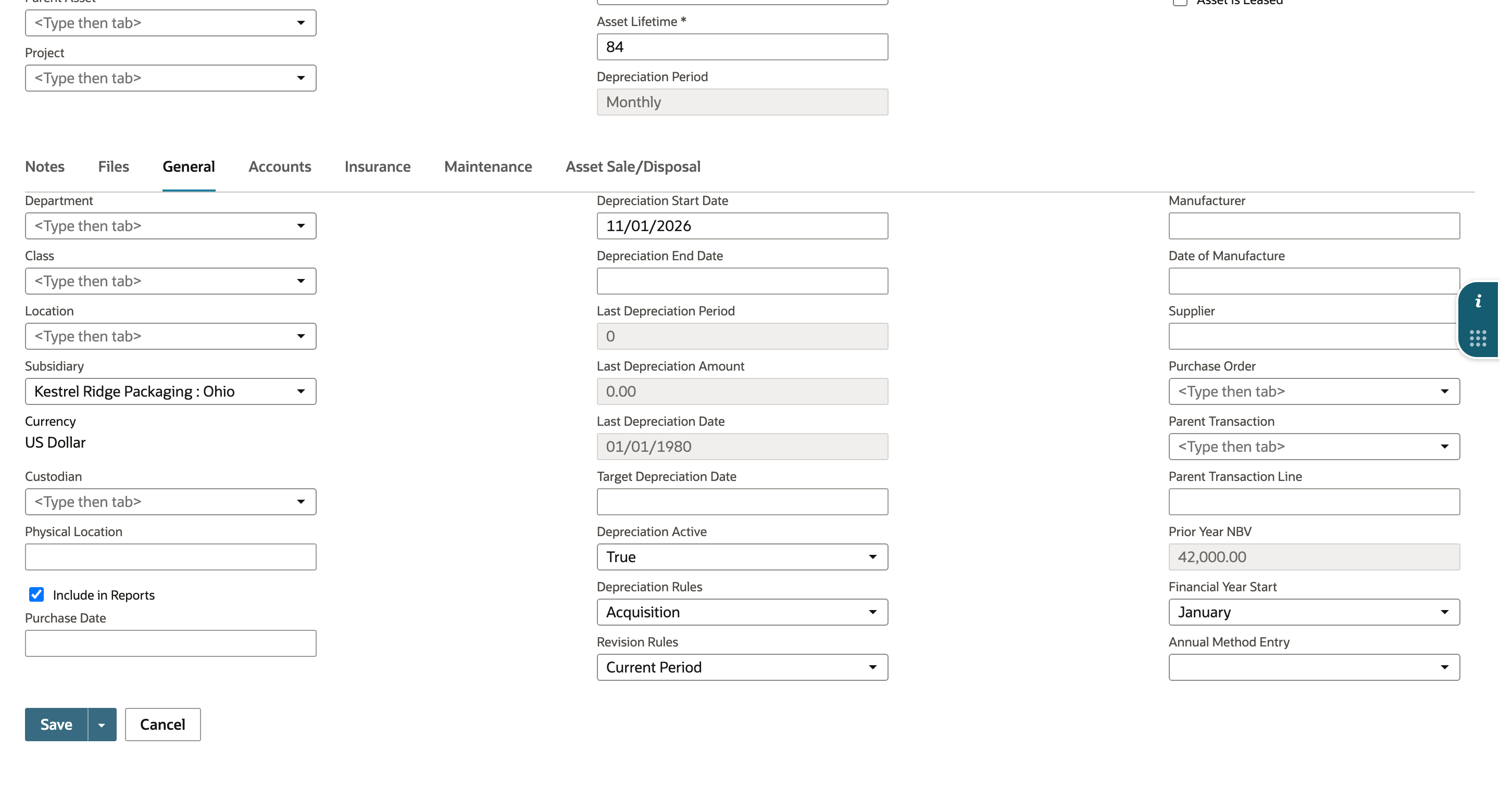Viewport: 1500px width, 812px height.
Task: Open the info icon side panel
Action: click(1478, 301)
